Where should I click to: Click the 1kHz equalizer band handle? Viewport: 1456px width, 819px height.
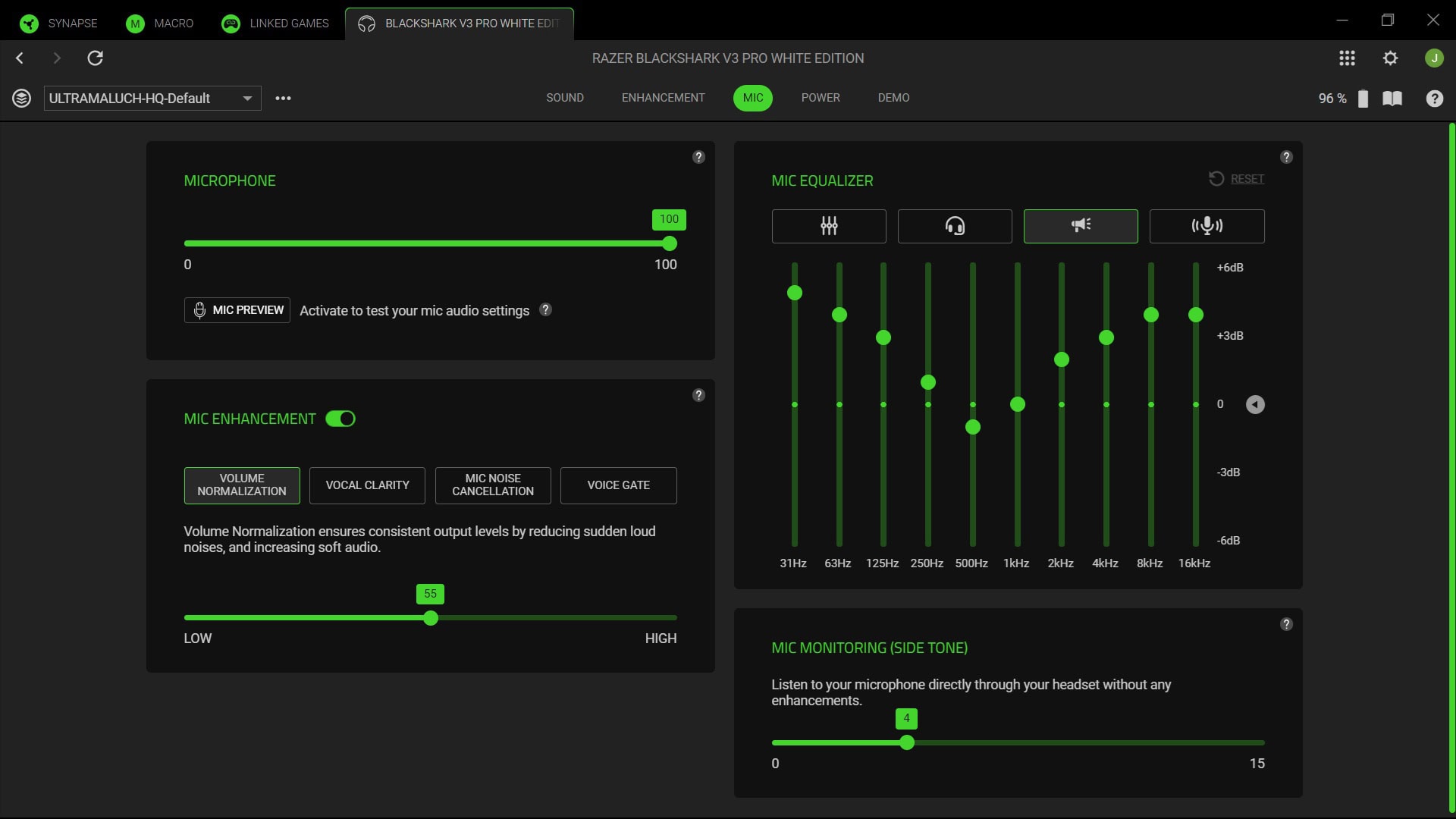1018,404
